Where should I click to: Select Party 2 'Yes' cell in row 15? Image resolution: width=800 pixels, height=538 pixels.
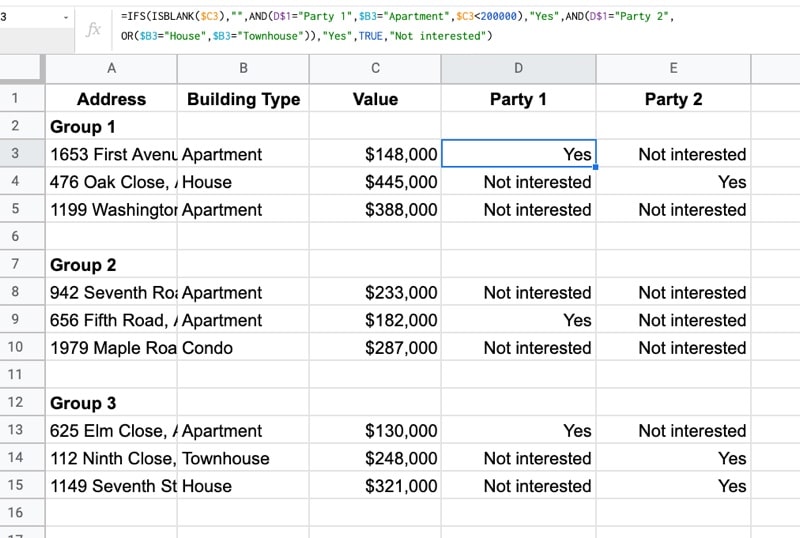pos(673,486)
